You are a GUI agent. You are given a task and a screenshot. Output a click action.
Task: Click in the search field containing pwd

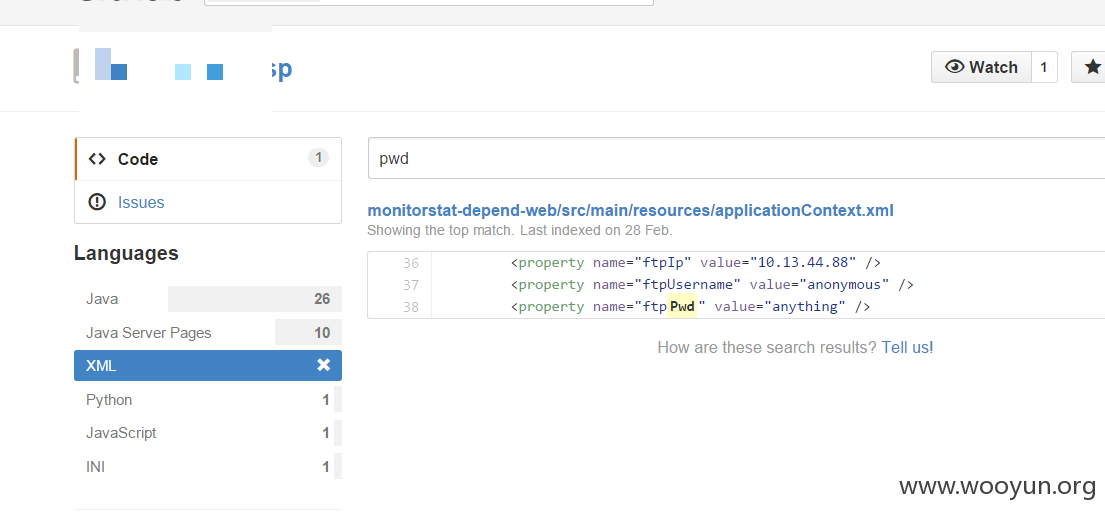(736, 159)
